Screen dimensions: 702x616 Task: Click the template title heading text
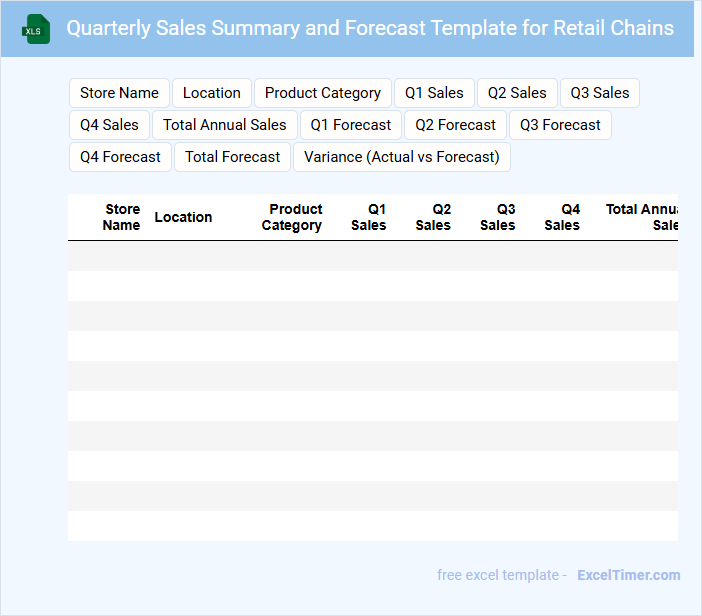coord(370,28)
